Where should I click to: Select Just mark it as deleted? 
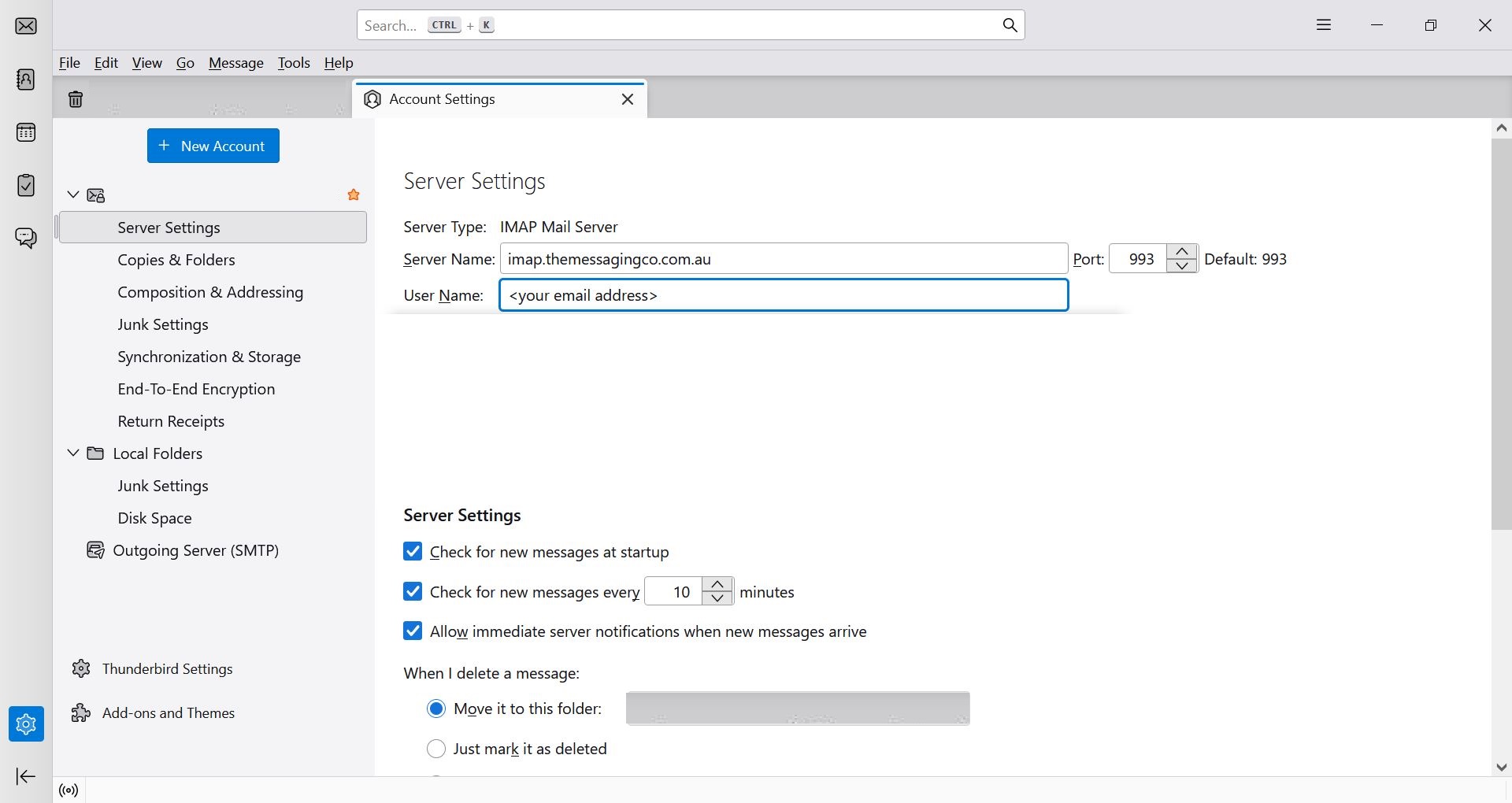[x=436, y=749]
